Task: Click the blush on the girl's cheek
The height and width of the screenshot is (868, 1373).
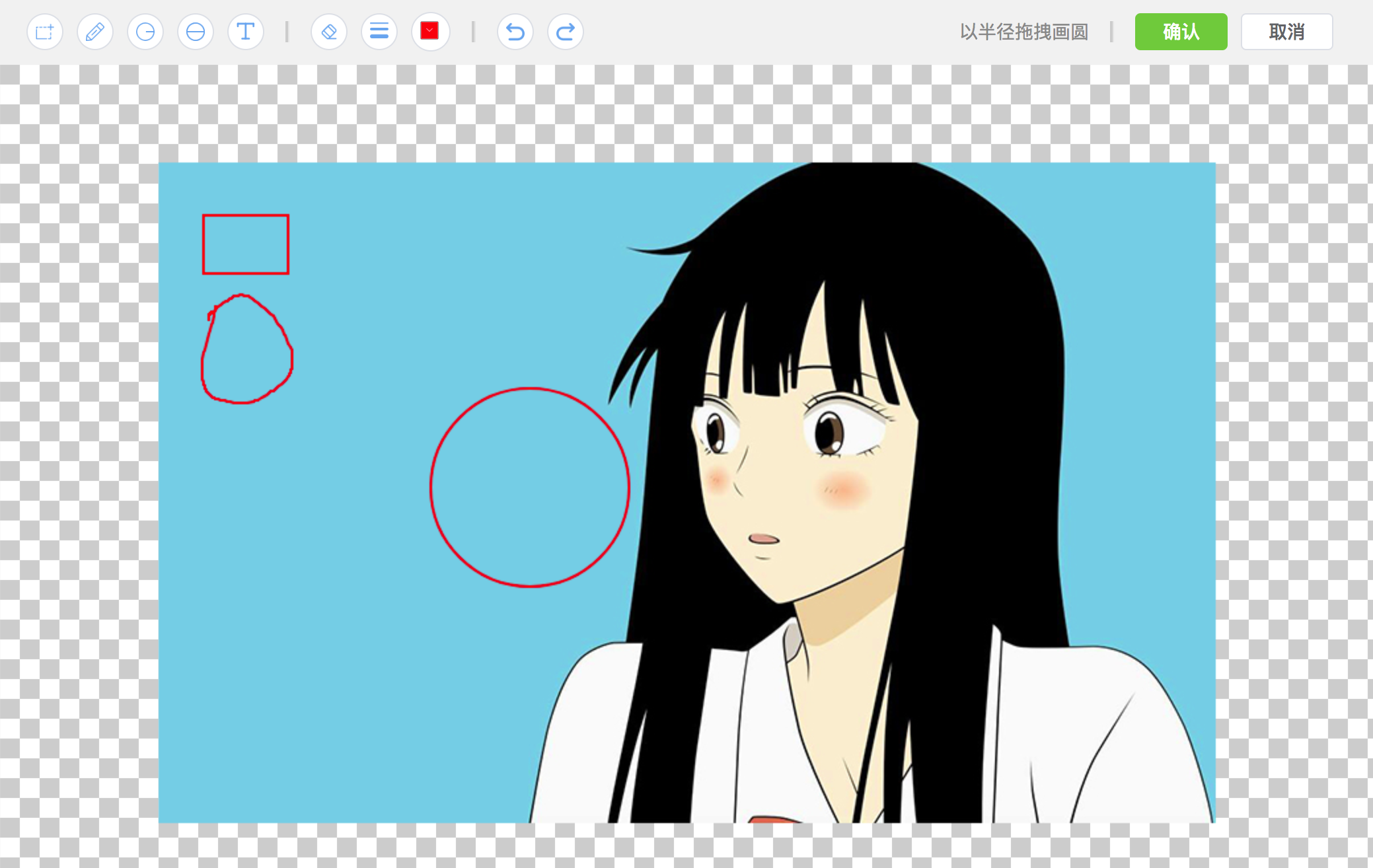Action: coord(842,490)
